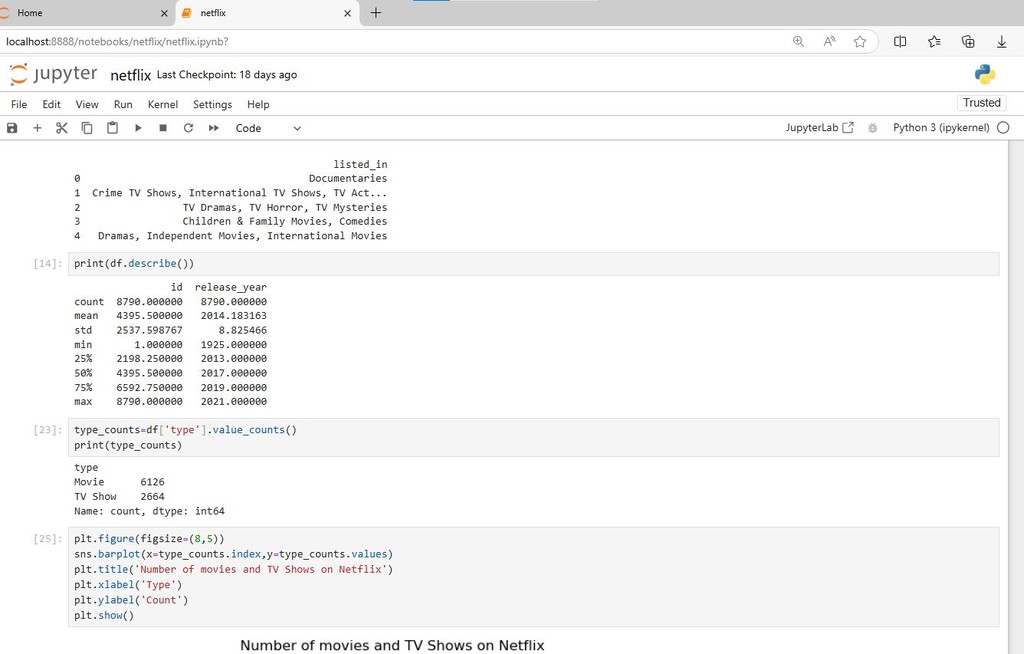Click the Last Checkpoint text
Image resolution: width=1024 pixels, height=654 pixels.
click(x=227, y=74)
